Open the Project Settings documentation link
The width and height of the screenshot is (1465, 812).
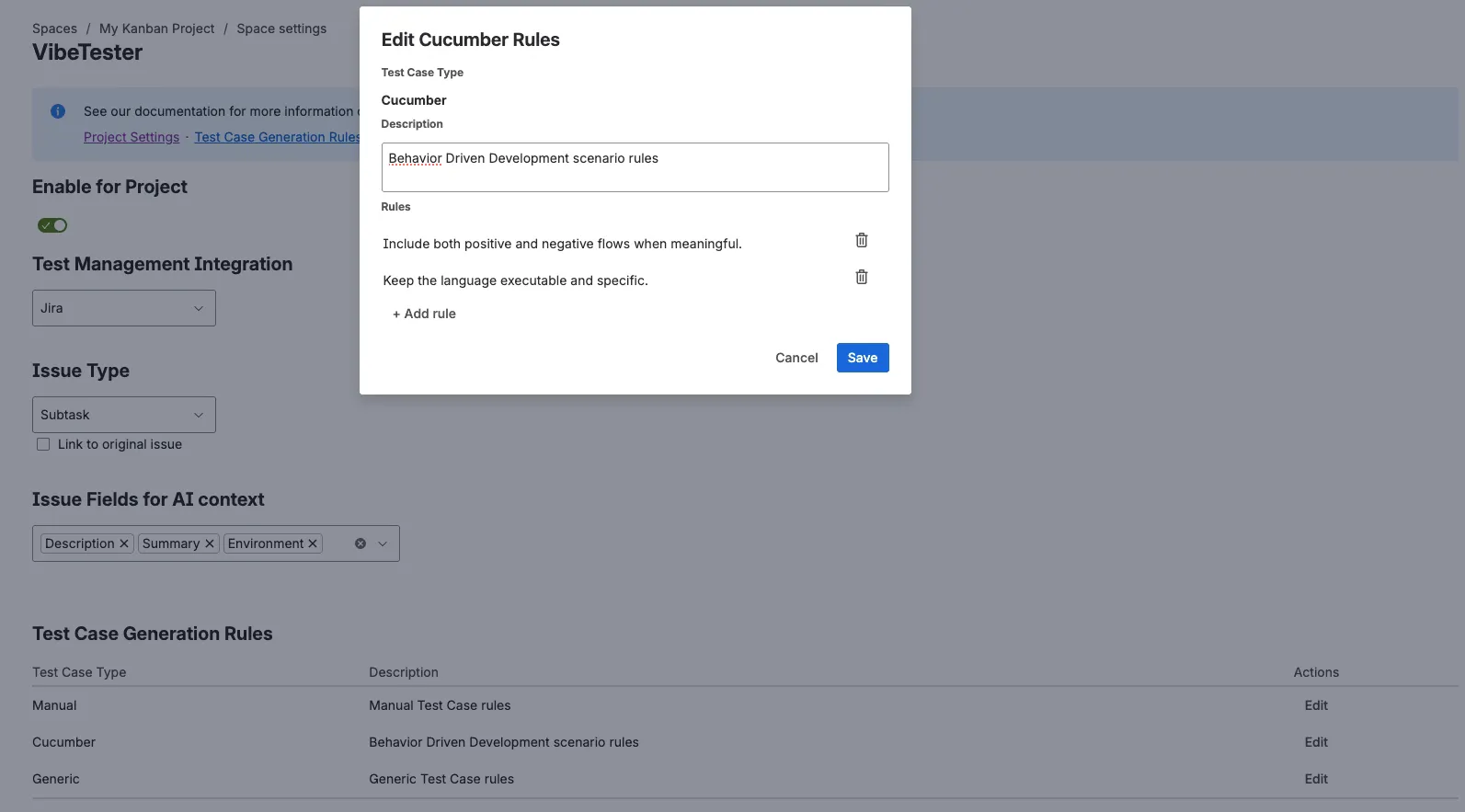[132, 137]
